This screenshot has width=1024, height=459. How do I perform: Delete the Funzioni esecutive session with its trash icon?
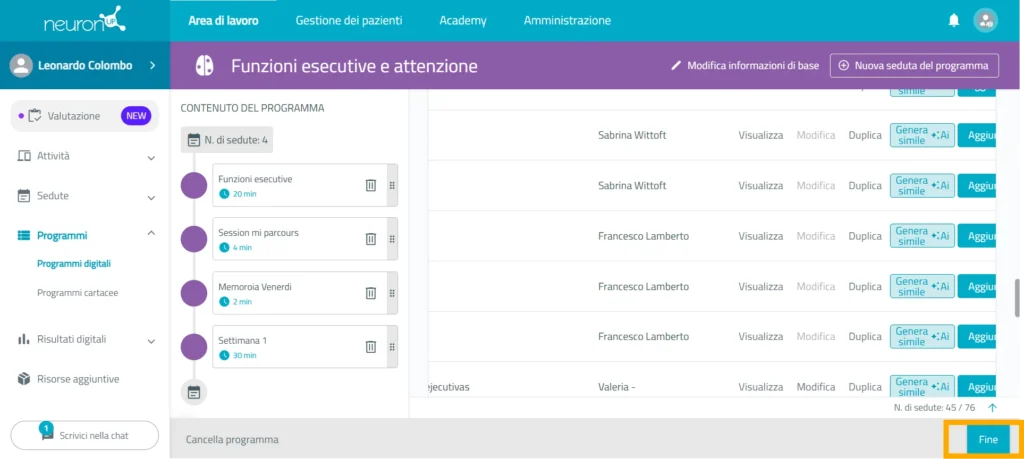click(x=370, y=185)
